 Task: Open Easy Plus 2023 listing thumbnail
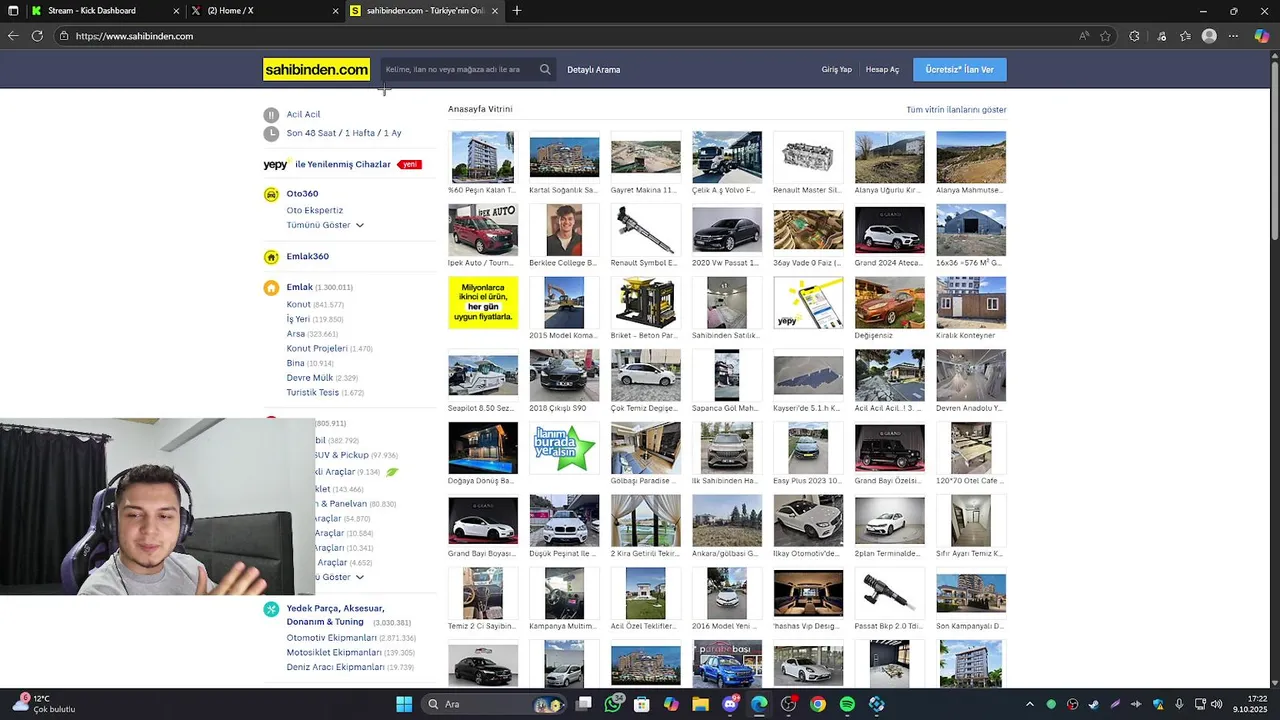[808, 448]
